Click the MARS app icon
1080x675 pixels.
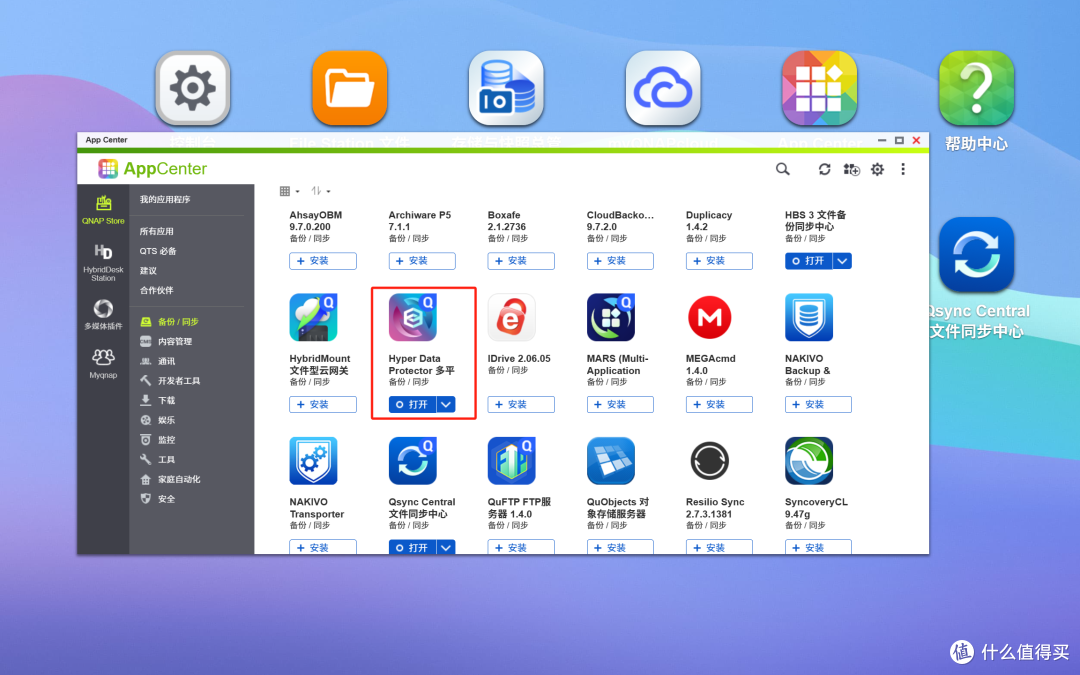[611, 318]
